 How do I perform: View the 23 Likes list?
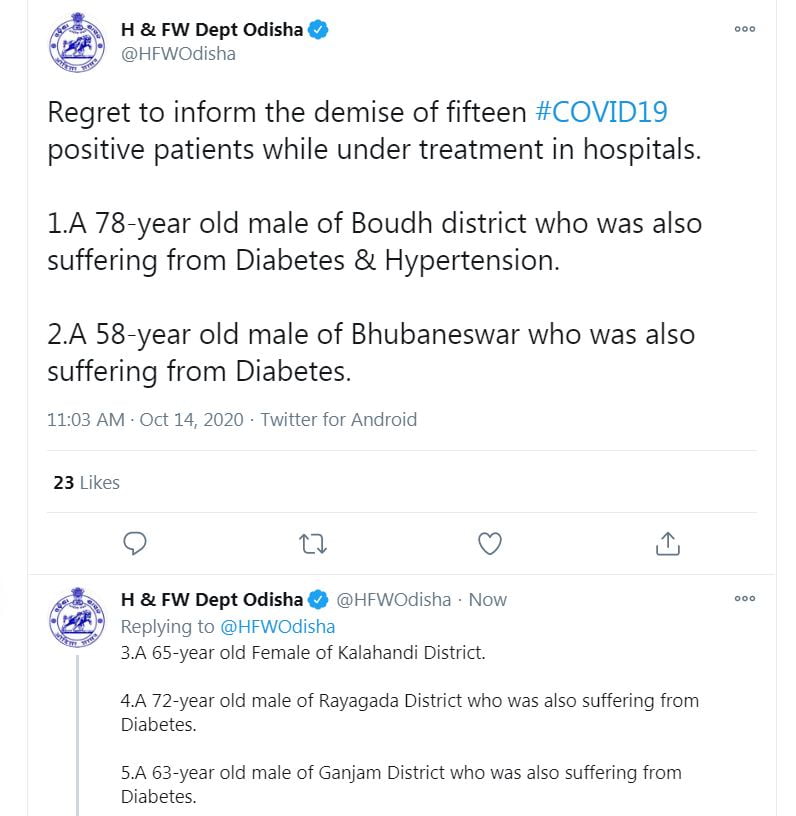point(86,482)
